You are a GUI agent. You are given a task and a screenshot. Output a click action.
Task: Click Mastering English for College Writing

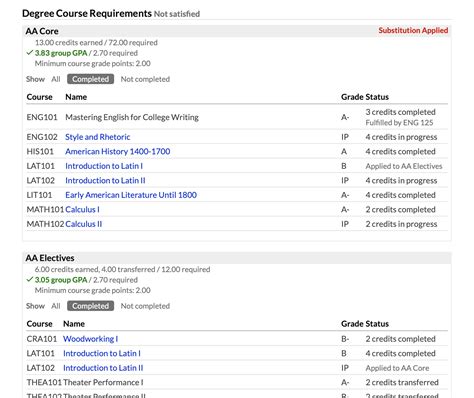132,117
